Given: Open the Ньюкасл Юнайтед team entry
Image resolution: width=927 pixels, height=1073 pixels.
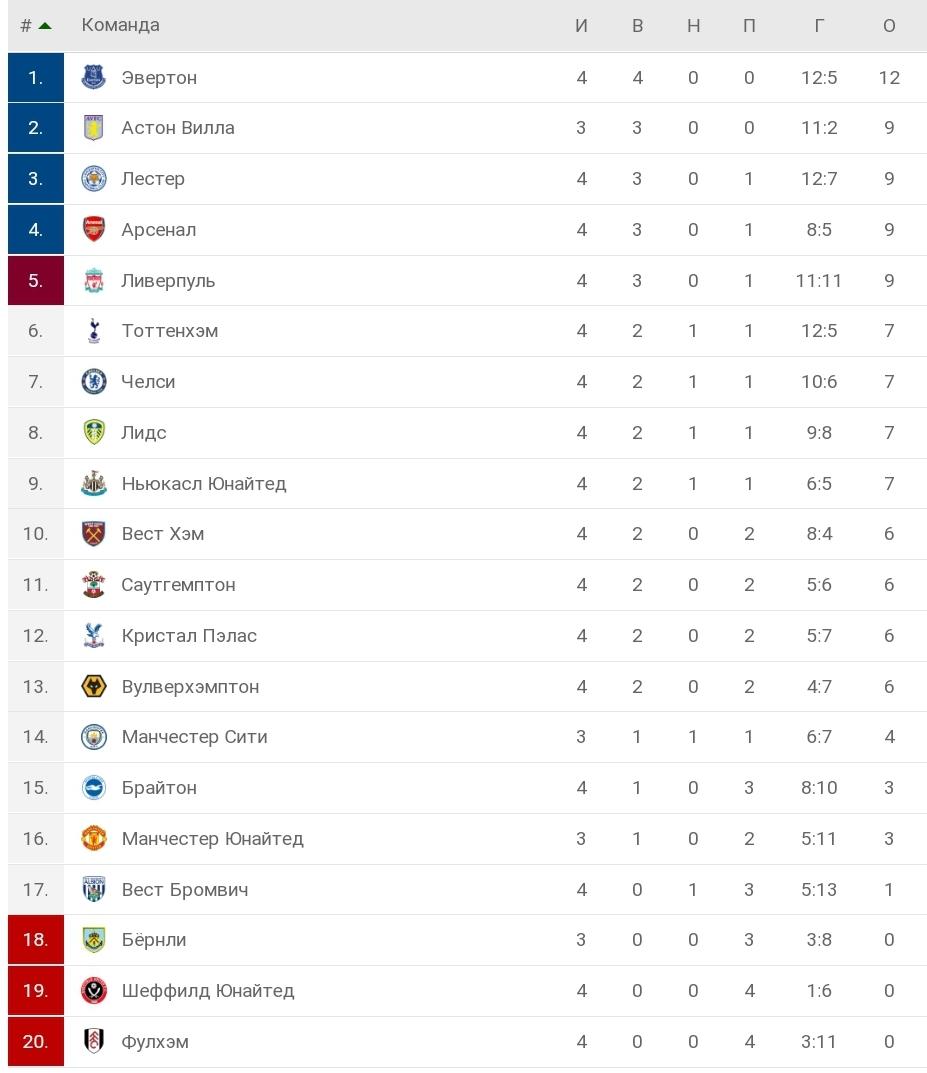Looking at the screenshot, I should [x=205, y=483].
